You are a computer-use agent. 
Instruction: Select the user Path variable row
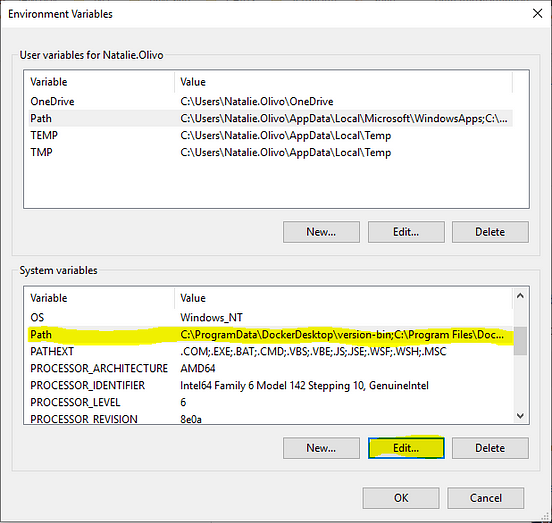(x=270, y=118)
